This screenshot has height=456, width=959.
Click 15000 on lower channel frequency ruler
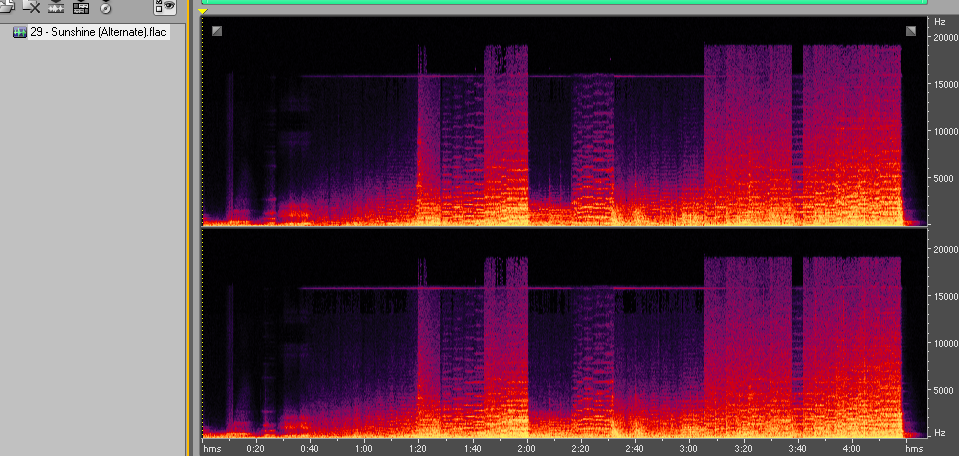[x=945, y=296]
